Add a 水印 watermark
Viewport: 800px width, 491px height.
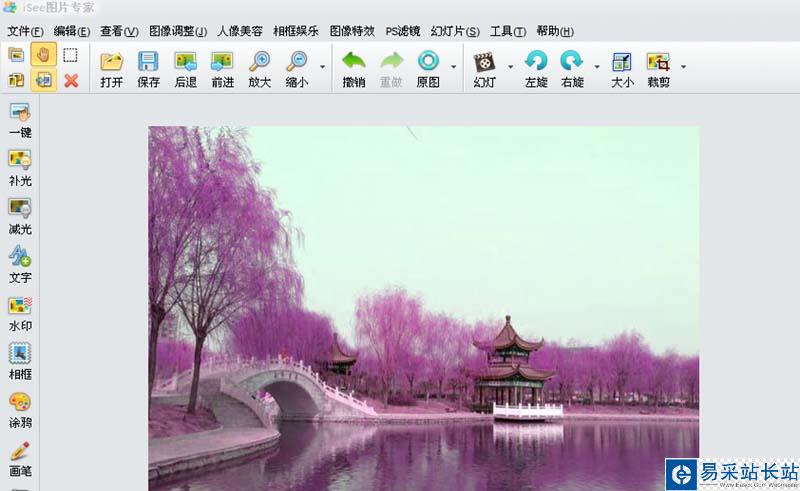point(20,313)
